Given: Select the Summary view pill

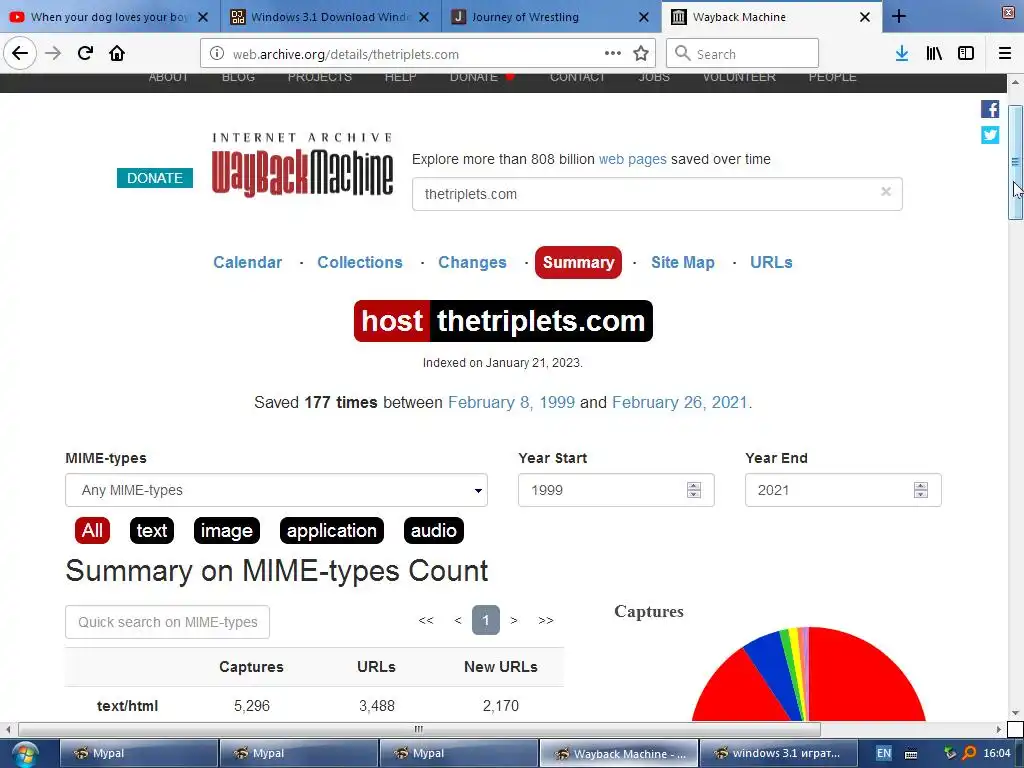Looking at the screenshot, I should [578, 263].
